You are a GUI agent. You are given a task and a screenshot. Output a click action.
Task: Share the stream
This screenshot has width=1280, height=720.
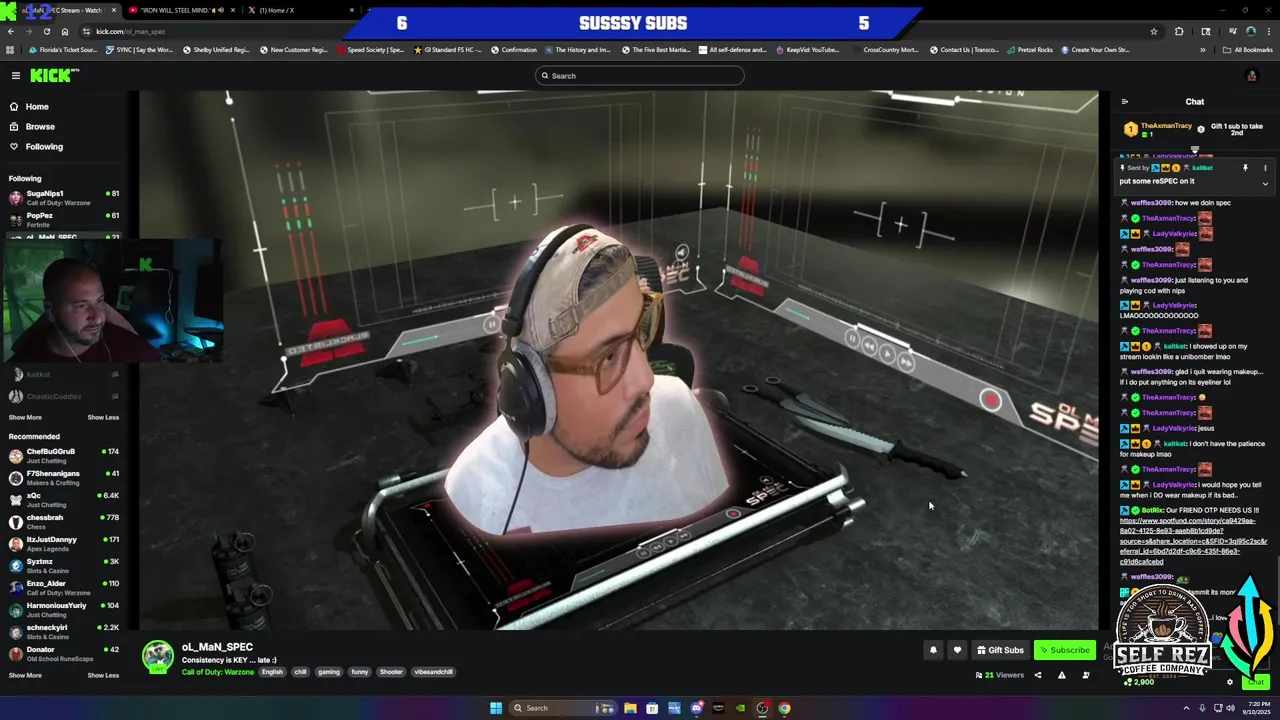(x=1037, y=675)
